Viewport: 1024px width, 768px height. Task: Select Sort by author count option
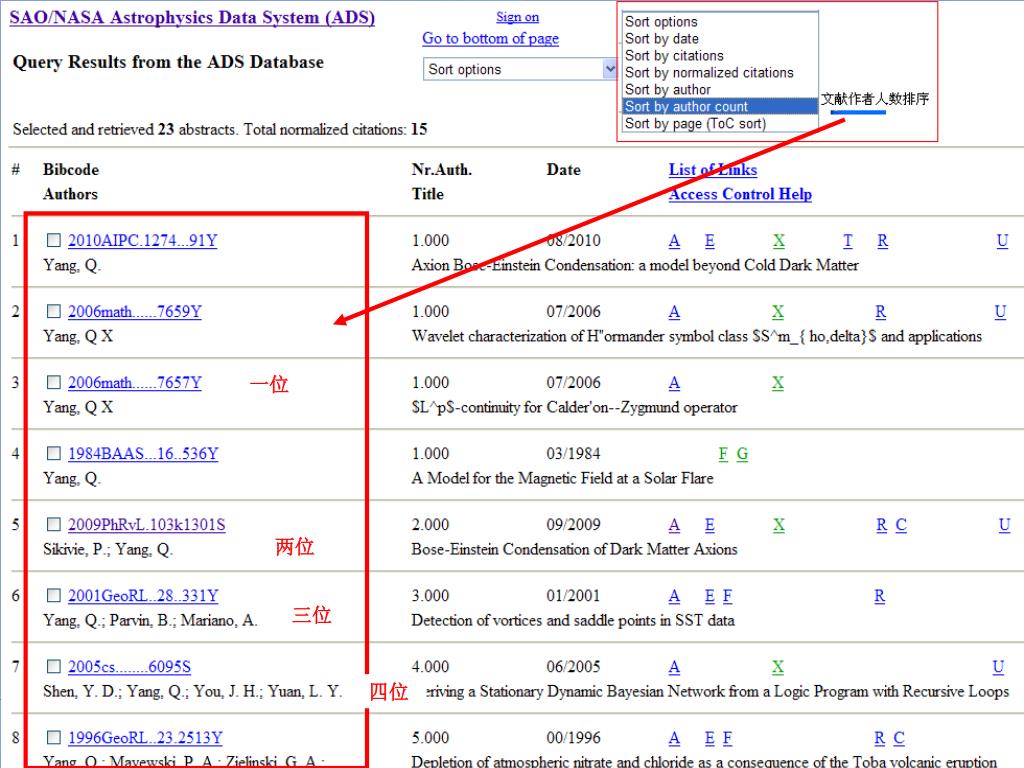click(x=720, y=106)
